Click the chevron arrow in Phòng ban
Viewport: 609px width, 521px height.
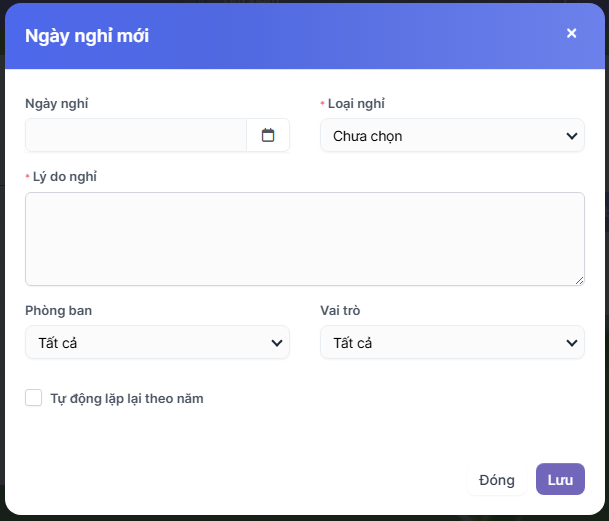point(277,343)
